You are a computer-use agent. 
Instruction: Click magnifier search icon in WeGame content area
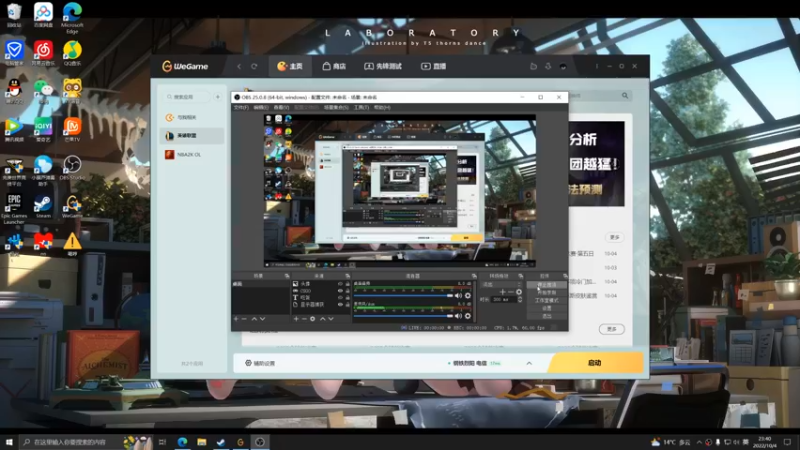pos(625,95)
